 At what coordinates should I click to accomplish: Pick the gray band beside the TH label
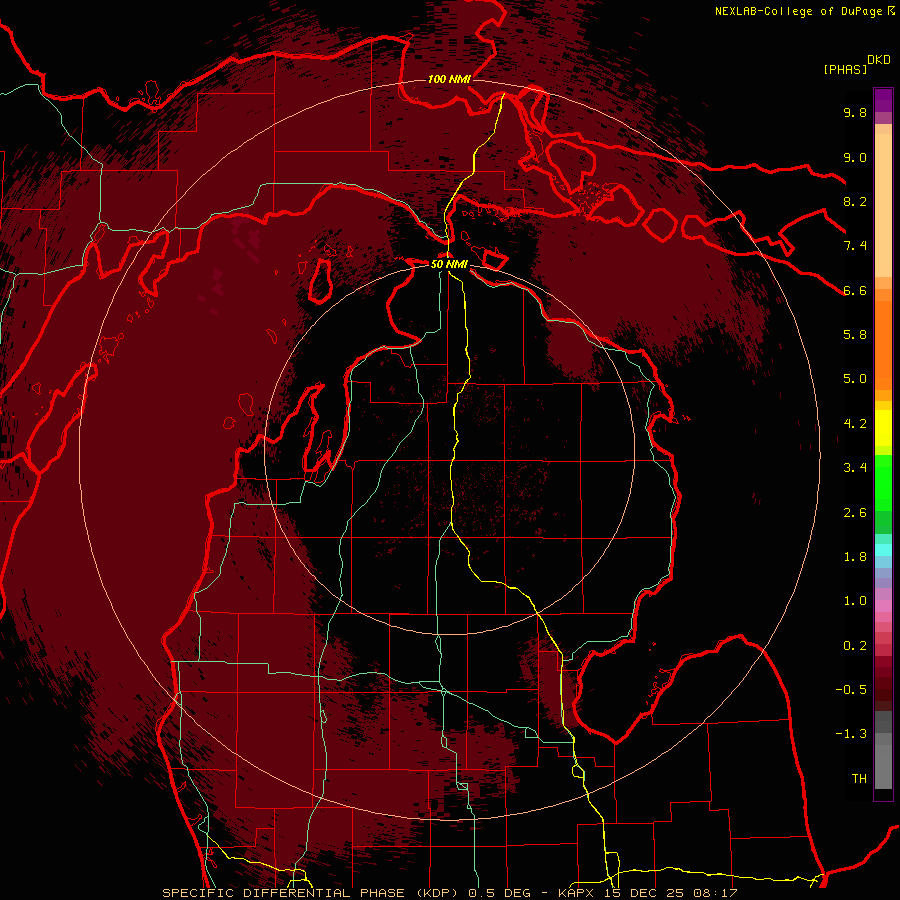coord(883,766)
